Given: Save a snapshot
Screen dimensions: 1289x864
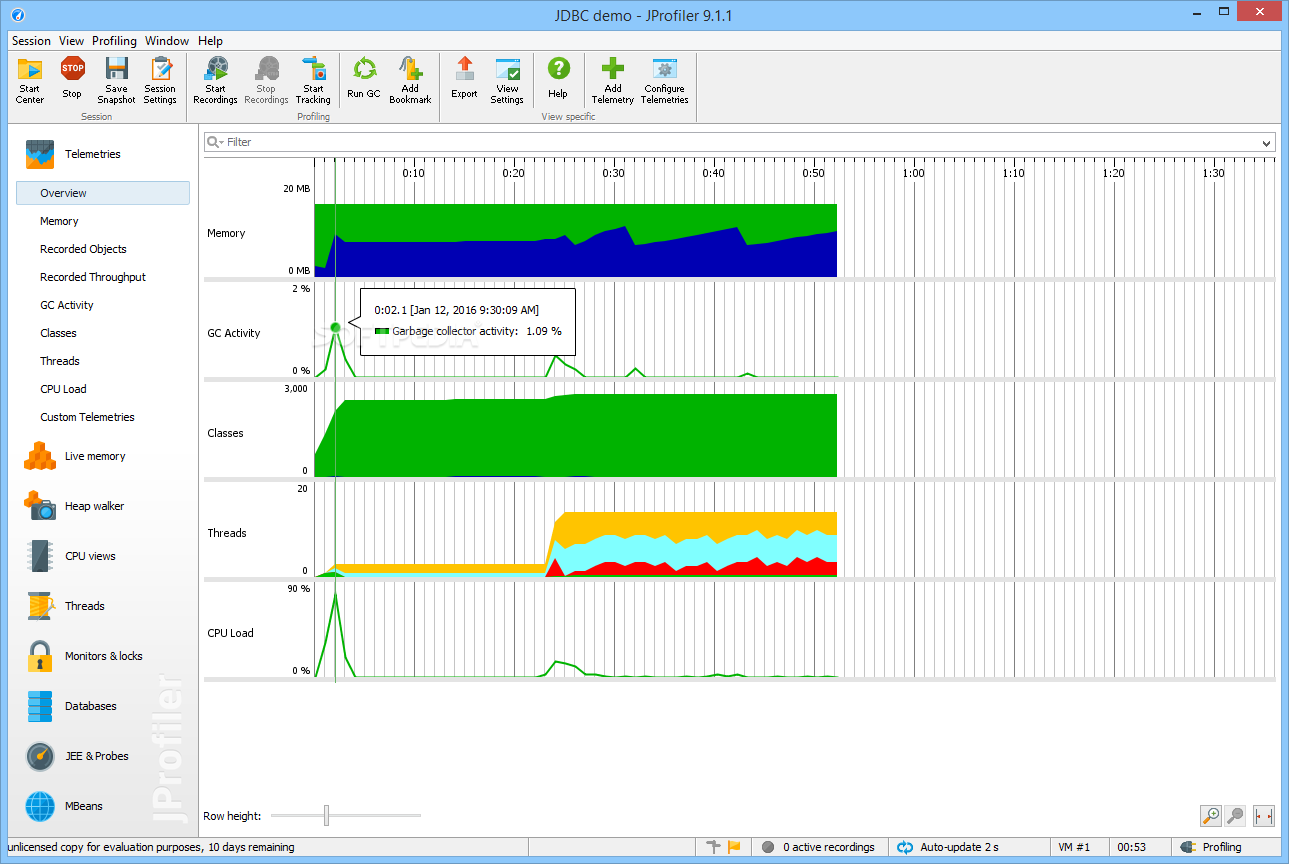Looking at the screenshot, I should pyautogui.click(x=116, y=80).
